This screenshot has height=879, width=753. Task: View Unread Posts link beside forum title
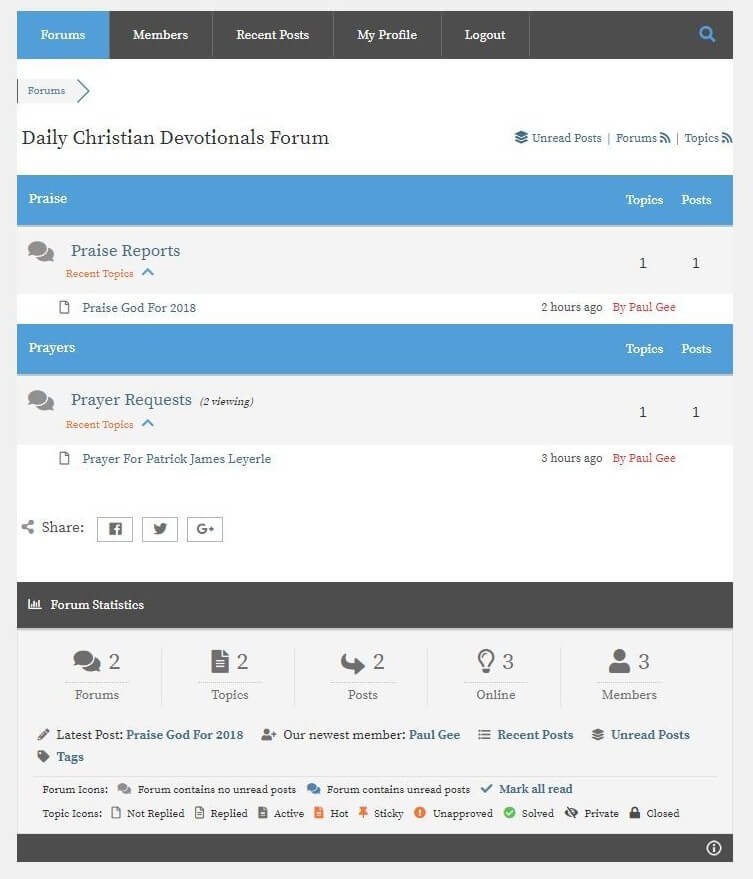(x=566, y=138)
